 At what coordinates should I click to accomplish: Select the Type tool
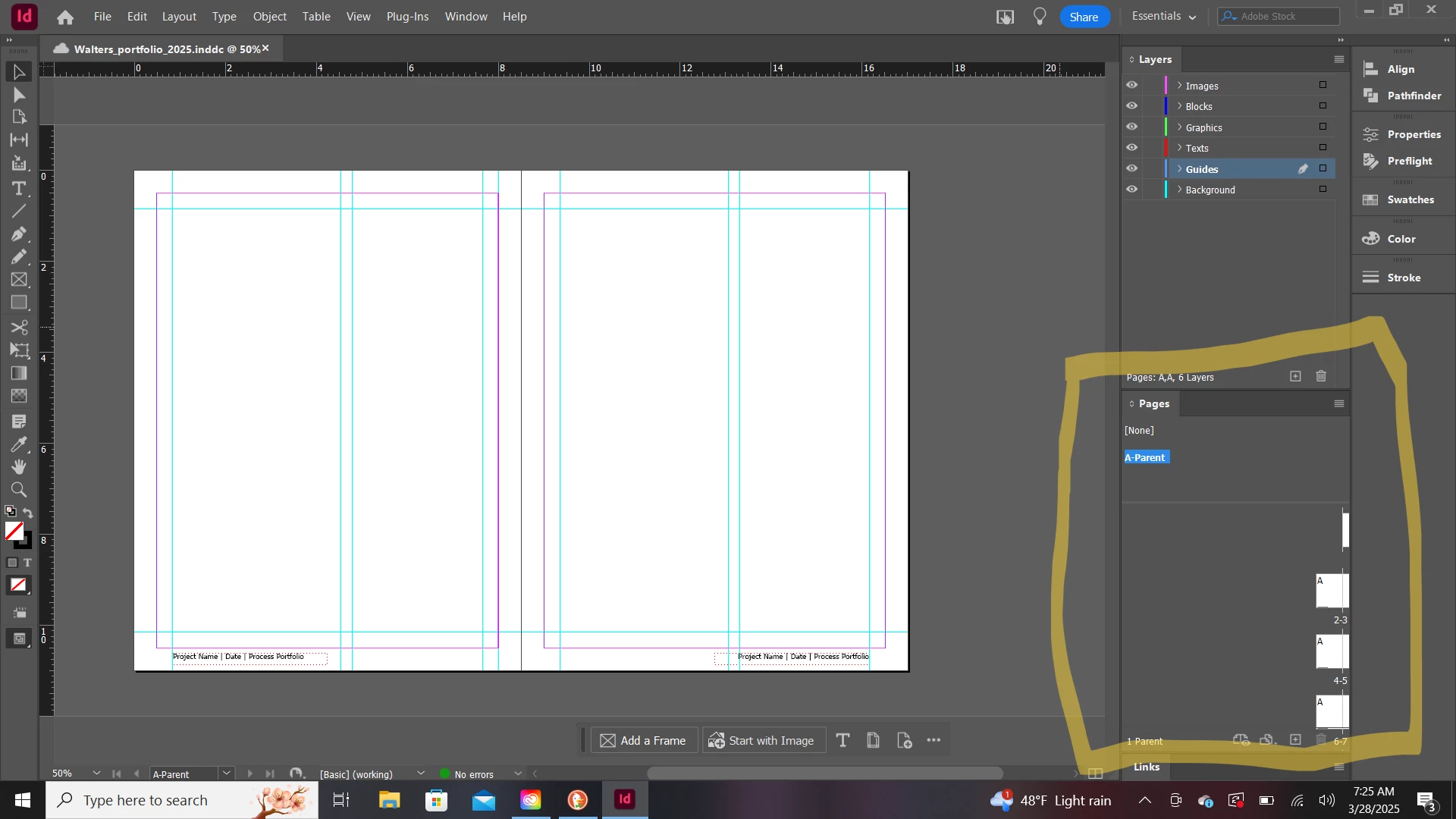click(19, 188)
